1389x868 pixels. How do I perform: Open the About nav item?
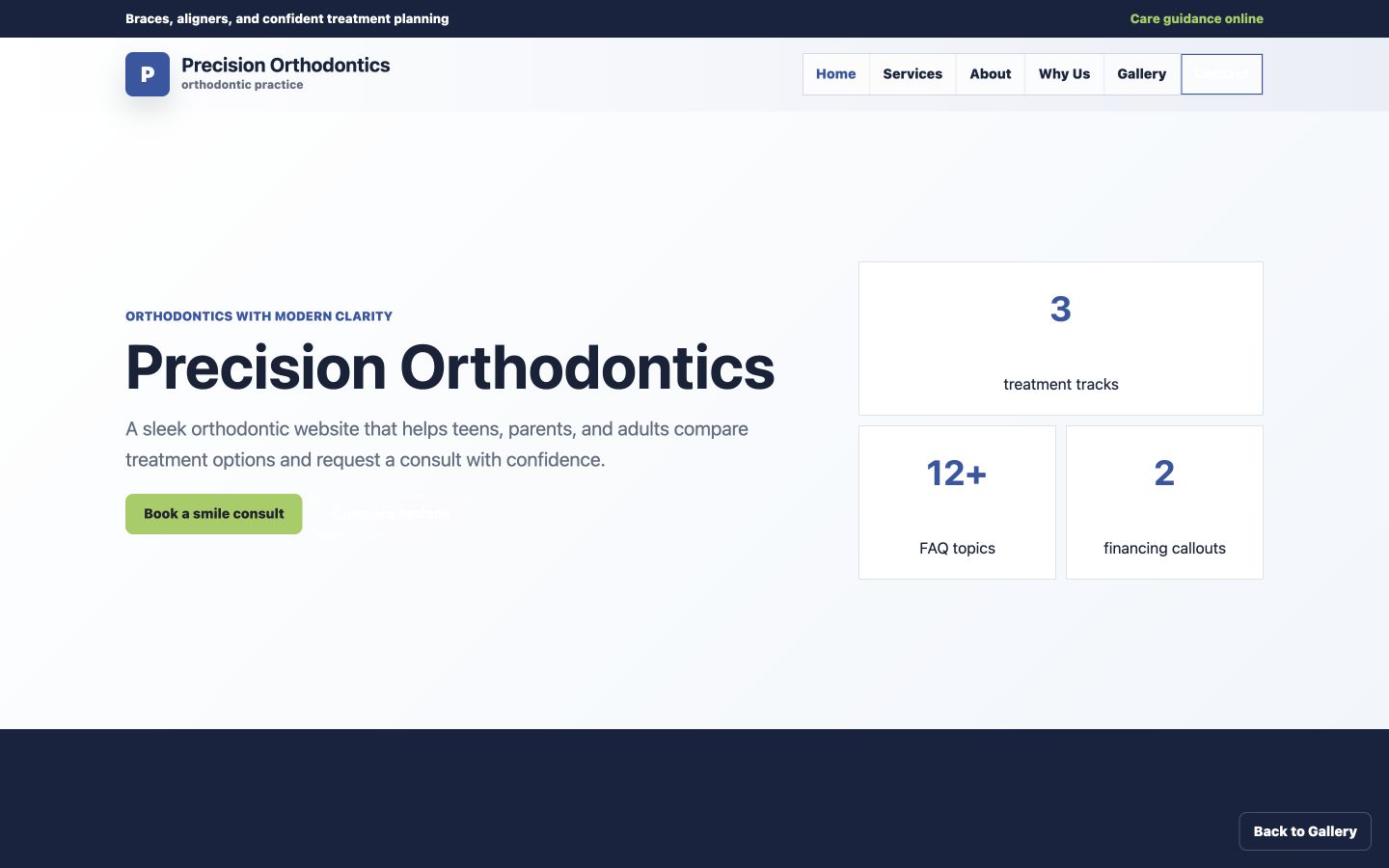pyautogui.click(x=991, y=74)
